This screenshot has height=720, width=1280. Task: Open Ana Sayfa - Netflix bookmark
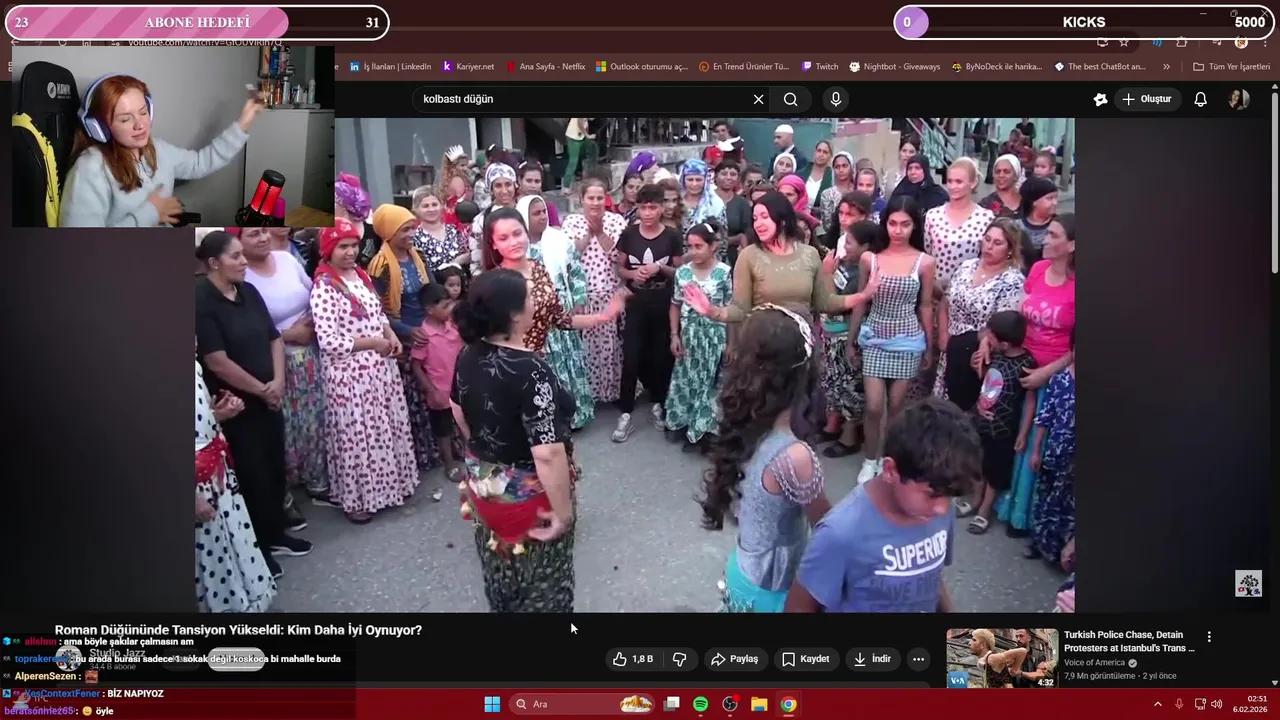(x=546, y=67)
